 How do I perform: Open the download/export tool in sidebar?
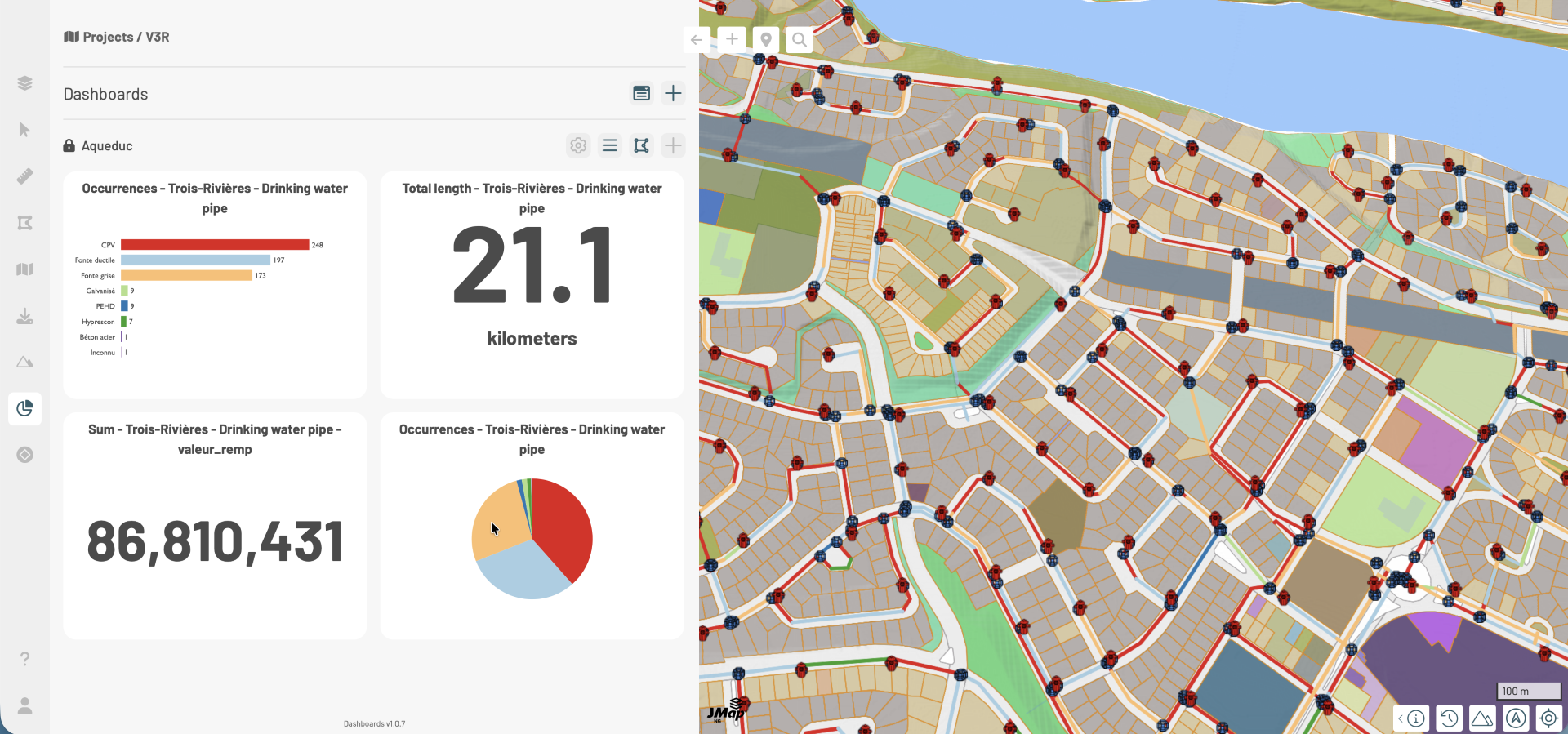(x=24, y=316)
